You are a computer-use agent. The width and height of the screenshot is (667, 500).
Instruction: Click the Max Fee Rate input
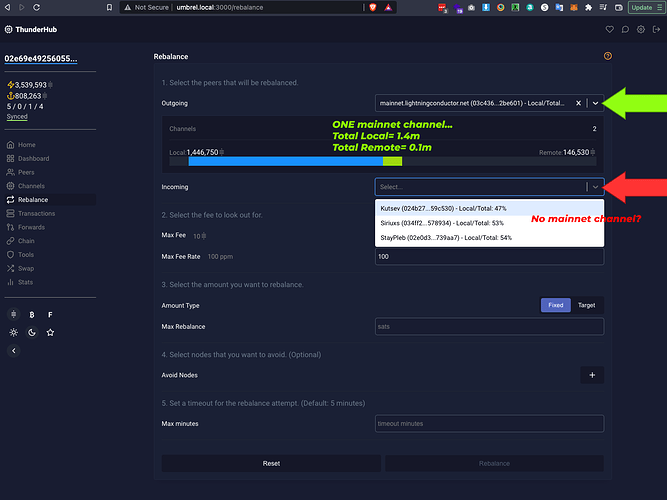coord(489,257)
